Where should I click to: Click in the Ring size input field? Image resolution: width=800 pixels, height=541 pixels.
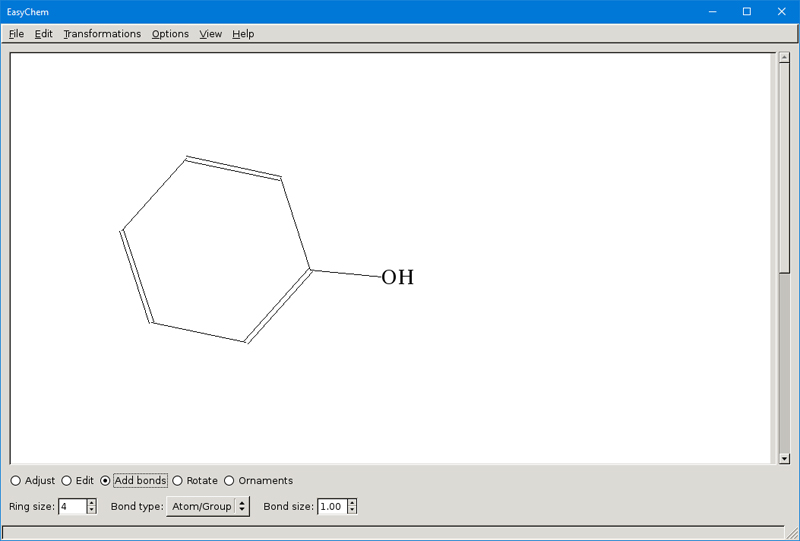tap(72, 507)
